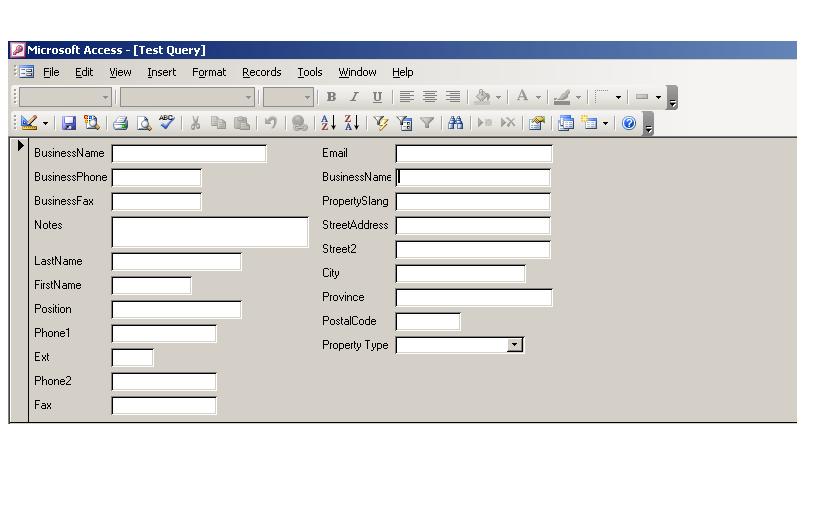Image resolution: width=826 pixels, height=525 pixels.
Task: Click the PostalCode field
Action: point(428,321)
